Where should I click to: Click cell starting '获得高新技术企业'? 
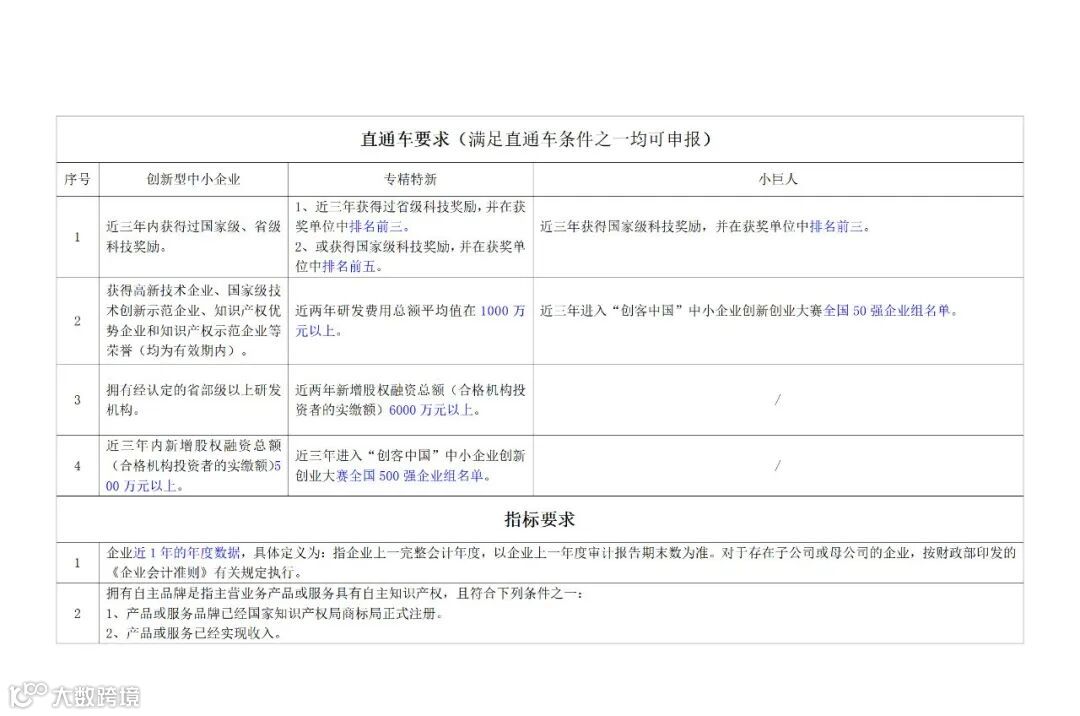pos(194,320)
